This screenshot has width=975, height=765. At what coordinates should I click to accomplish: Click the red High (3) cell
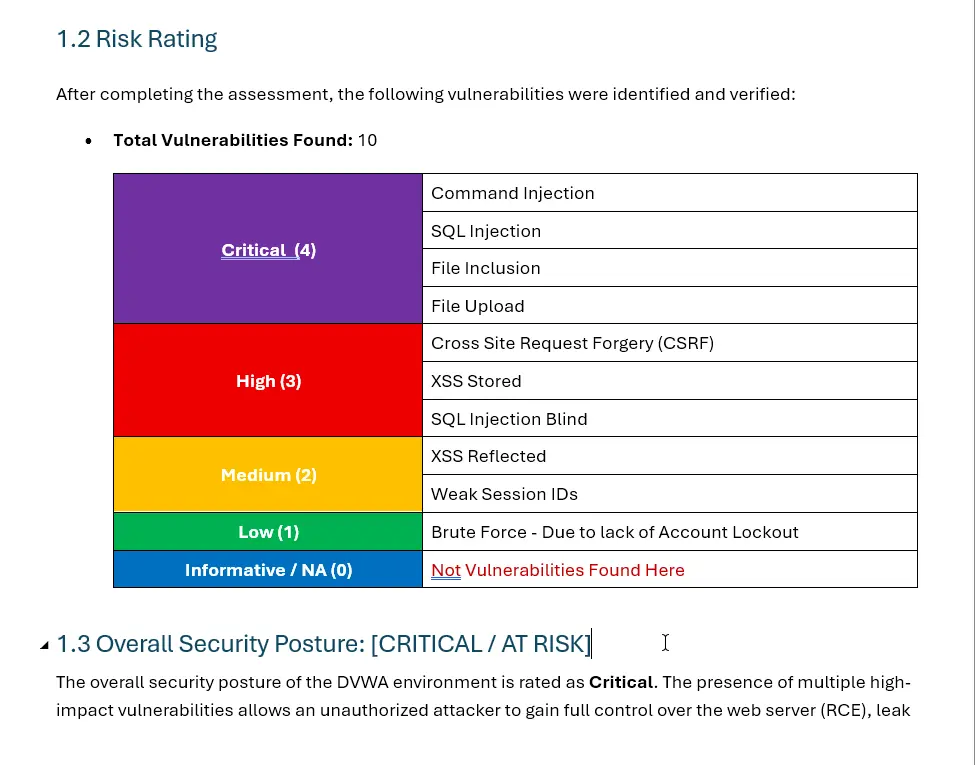coord(268,381)
